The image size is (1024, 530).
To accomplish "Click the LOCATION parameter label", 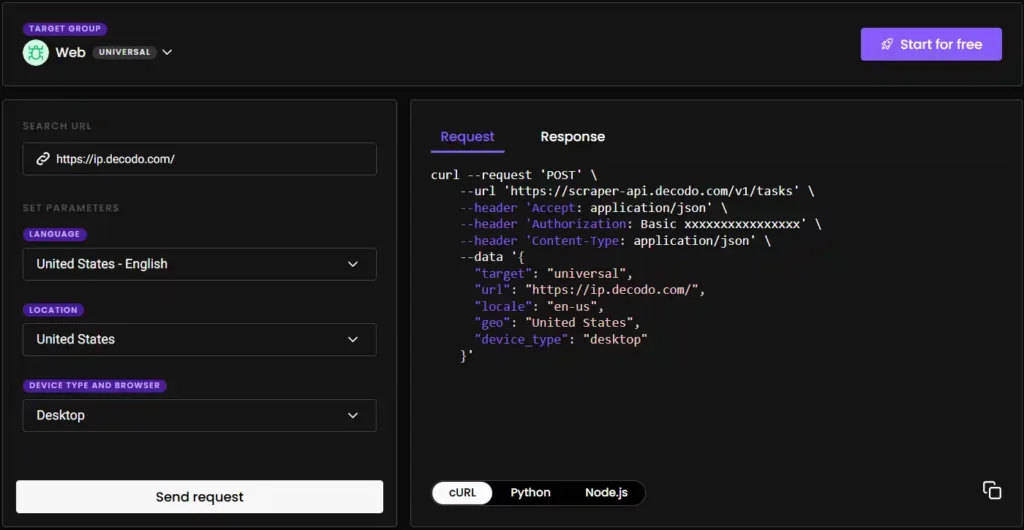I will point(54,310).
